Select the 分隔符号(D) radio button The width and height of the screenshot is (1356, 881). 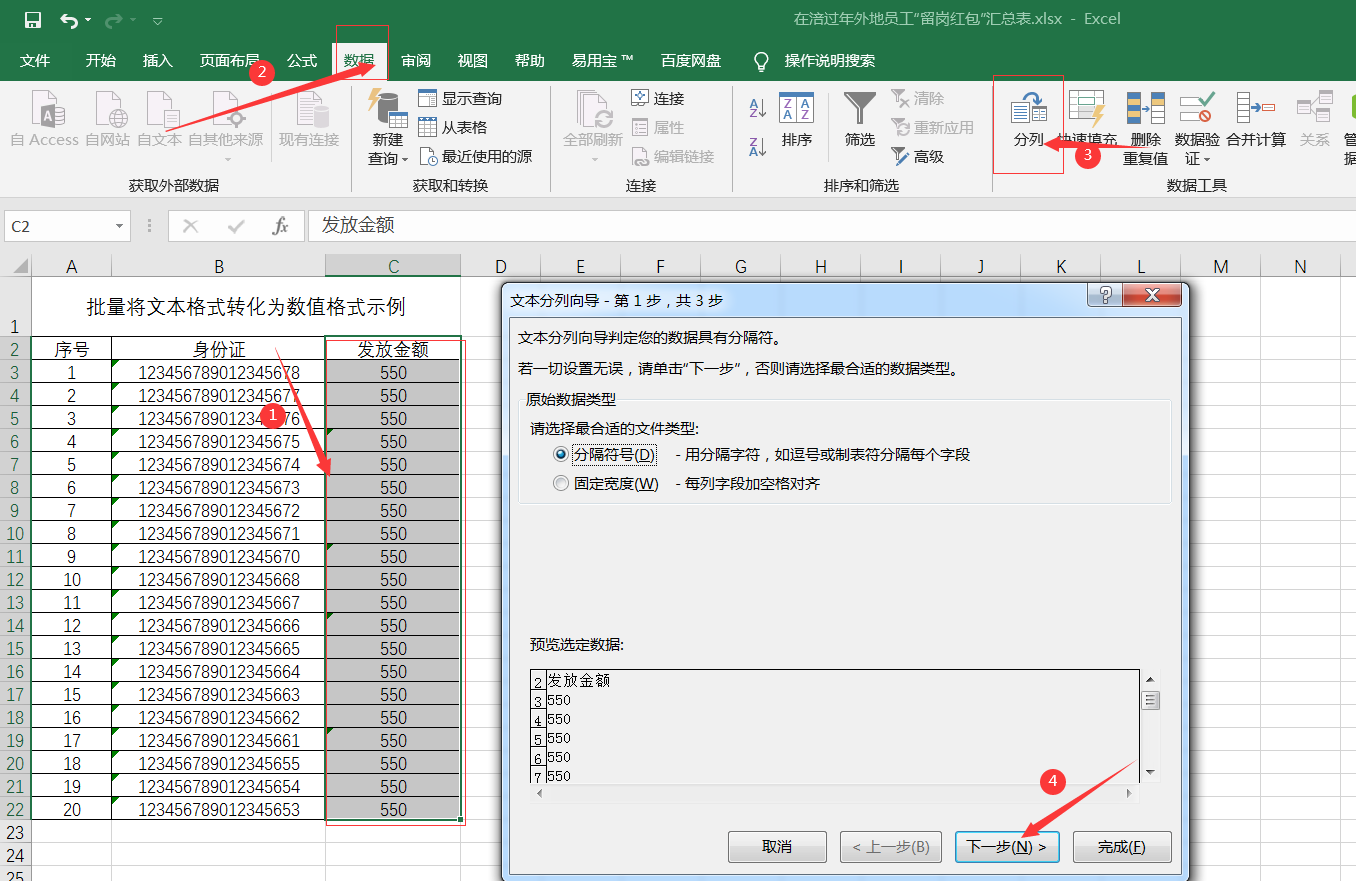561,454
